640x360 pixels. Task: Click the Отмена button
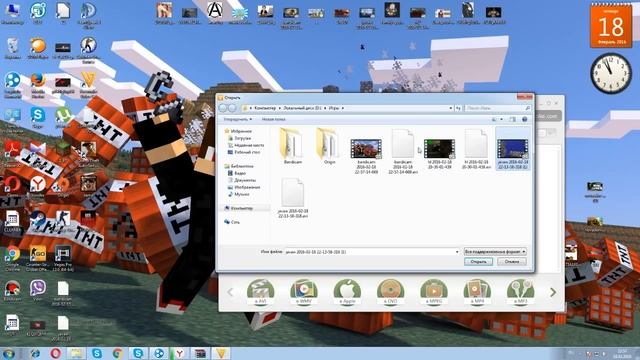coord(512,262)
